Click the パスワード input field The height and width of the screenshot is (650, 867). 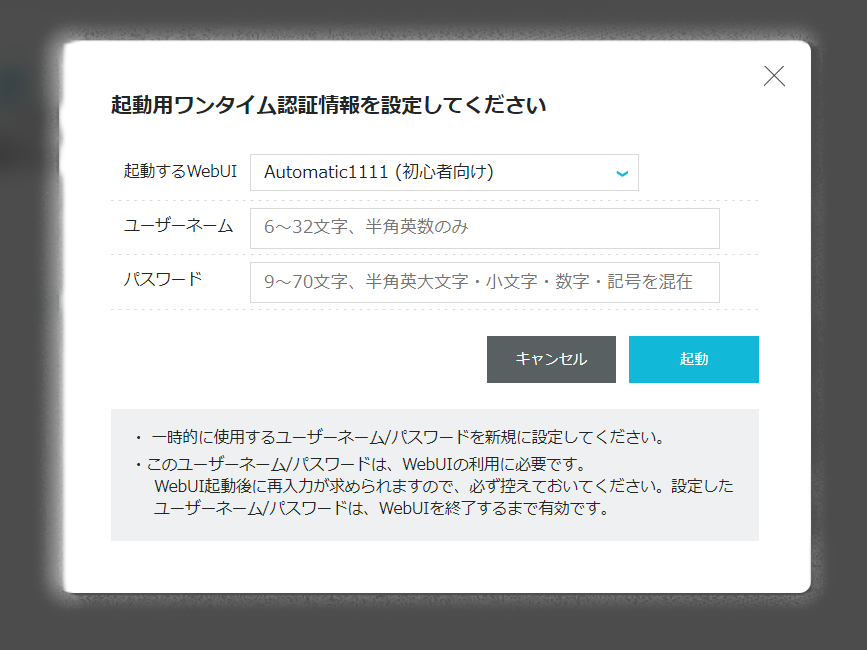coord(484,282)
